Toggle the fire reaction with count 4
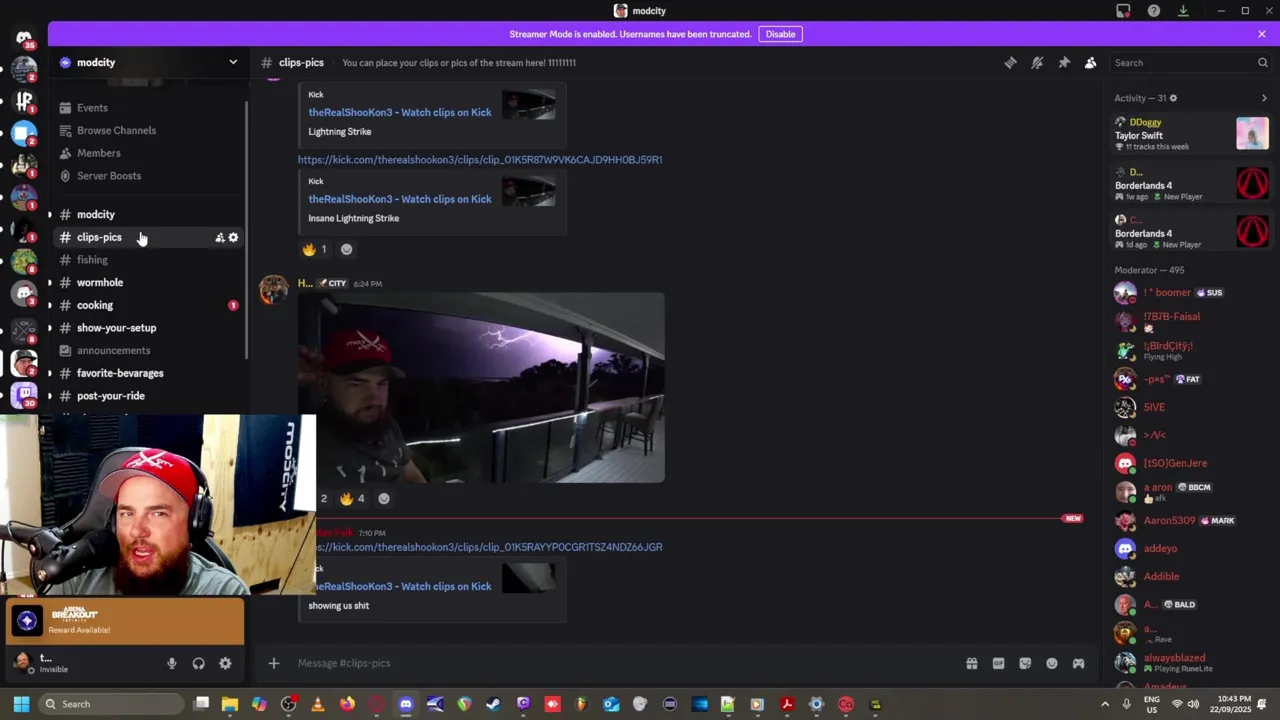This screenshot has width=1280, height=720. click(352, 498)
